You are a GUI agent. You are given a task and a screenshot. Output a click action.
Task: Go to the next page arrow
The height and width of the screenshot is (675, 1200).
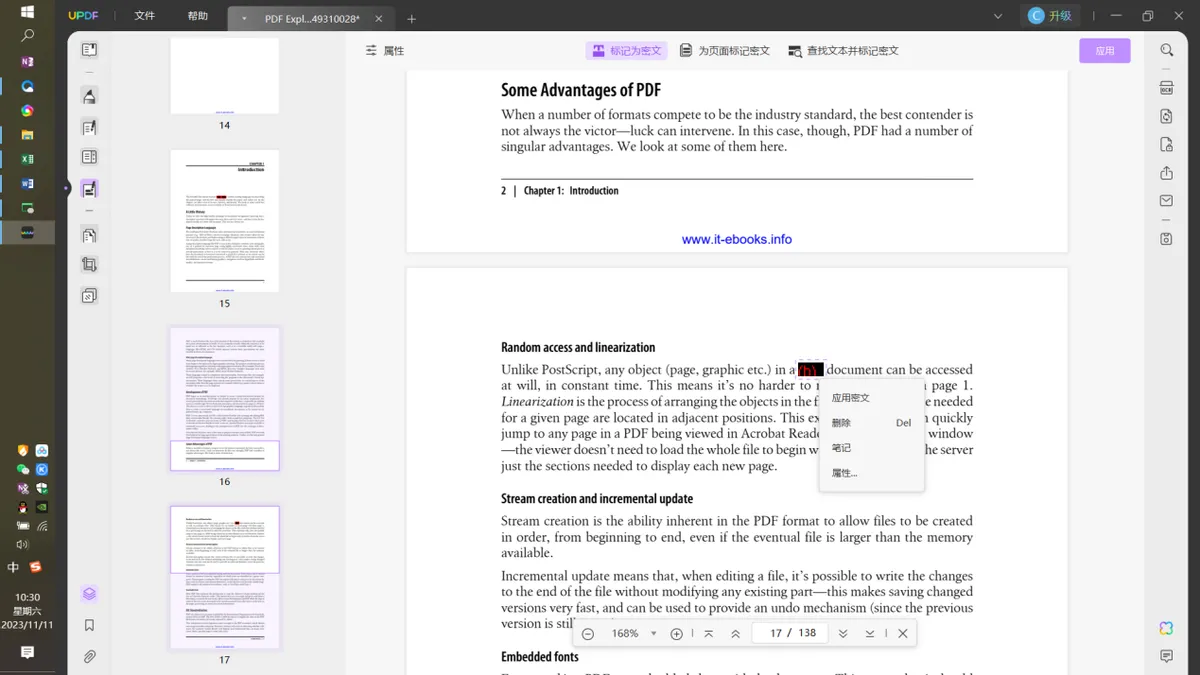[843, 633]
